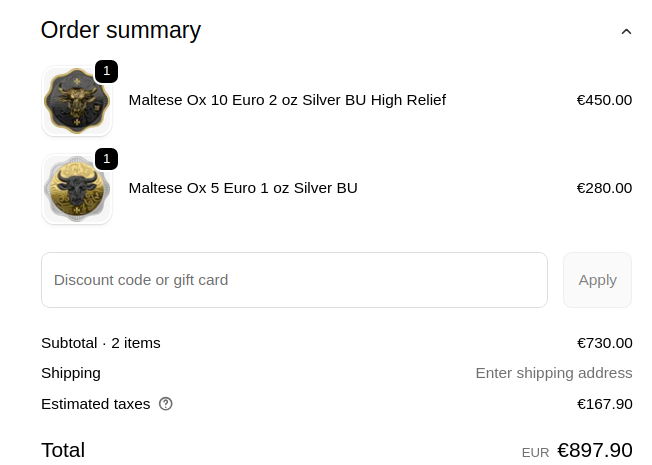652x465 pixels.
Task: Click the €450.00 item price
Action: click(x=604, y=100)
